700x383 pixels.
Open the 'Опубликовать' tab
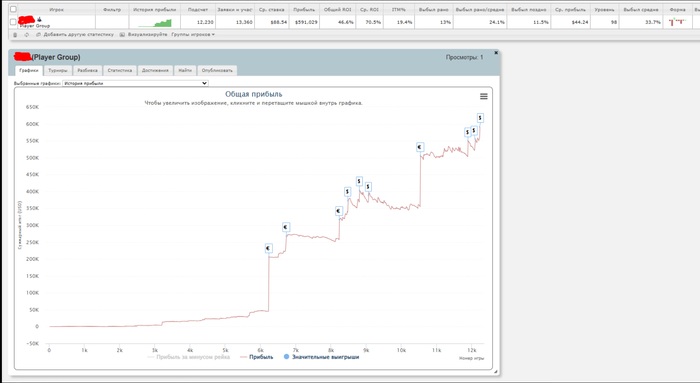(217, 71)
